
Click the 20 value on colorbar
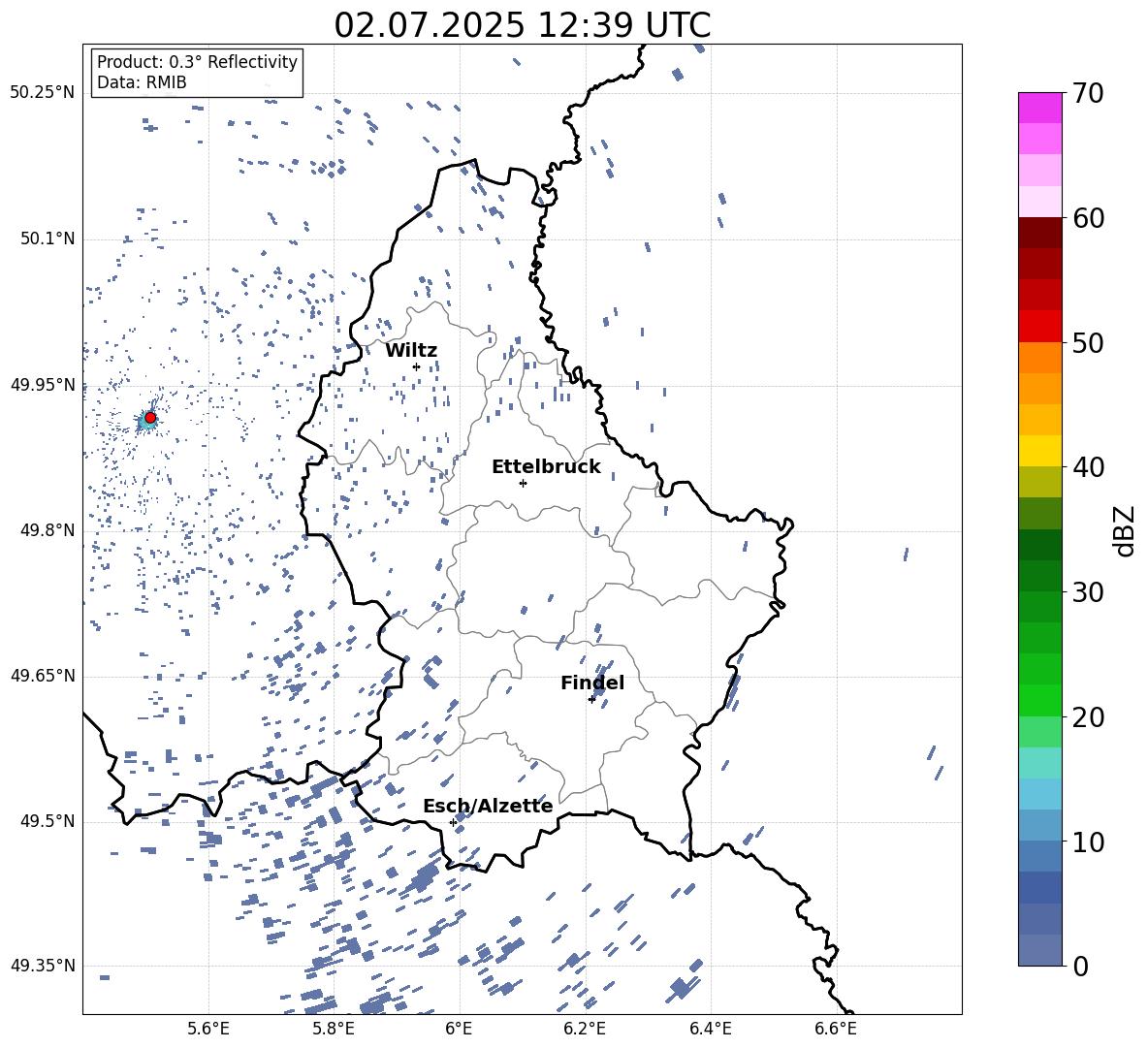[x=1087, y=716]
